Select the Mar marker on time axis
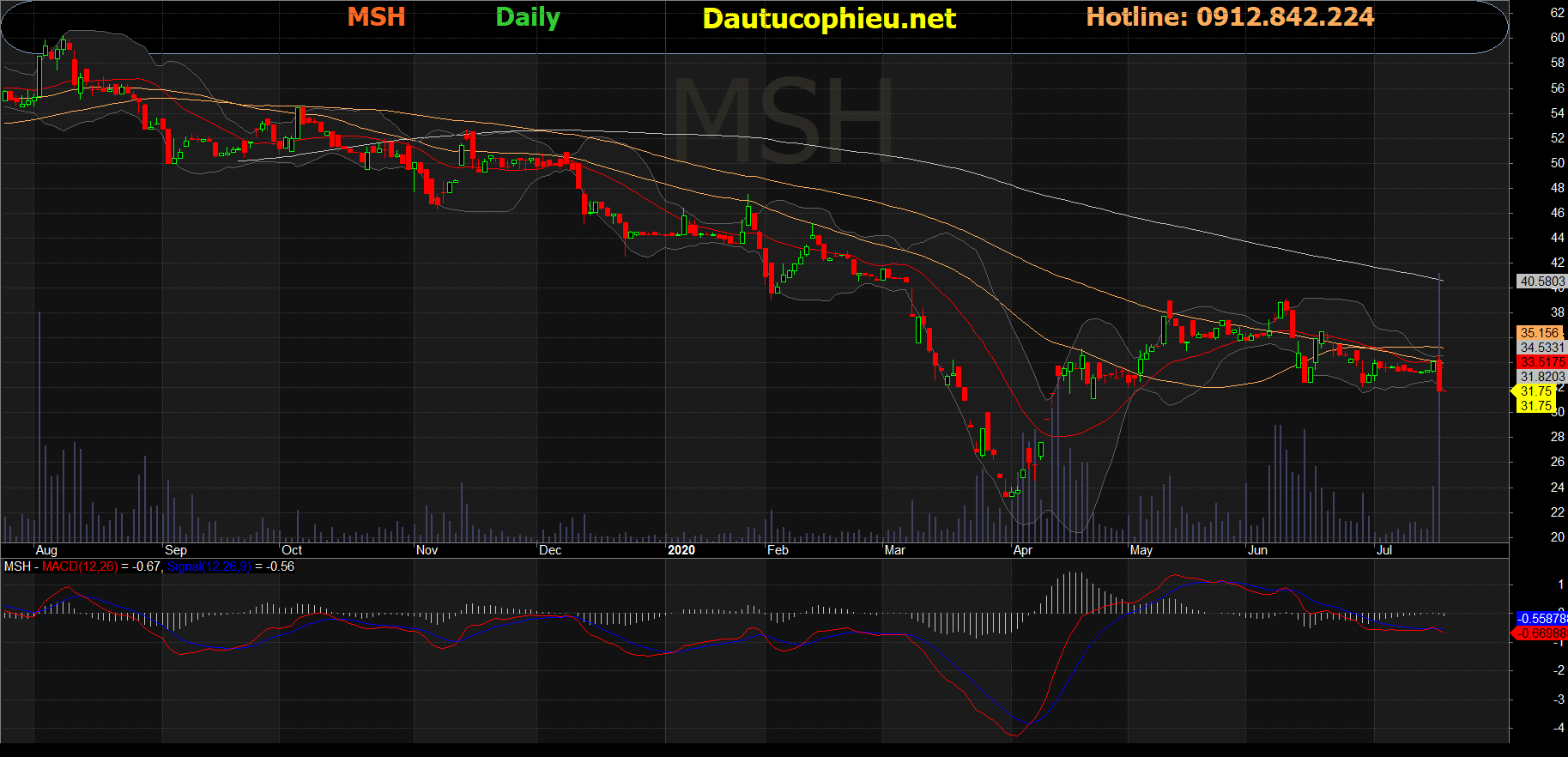Viewport: 1568px width, 757px height. click(x=894, y=550)
